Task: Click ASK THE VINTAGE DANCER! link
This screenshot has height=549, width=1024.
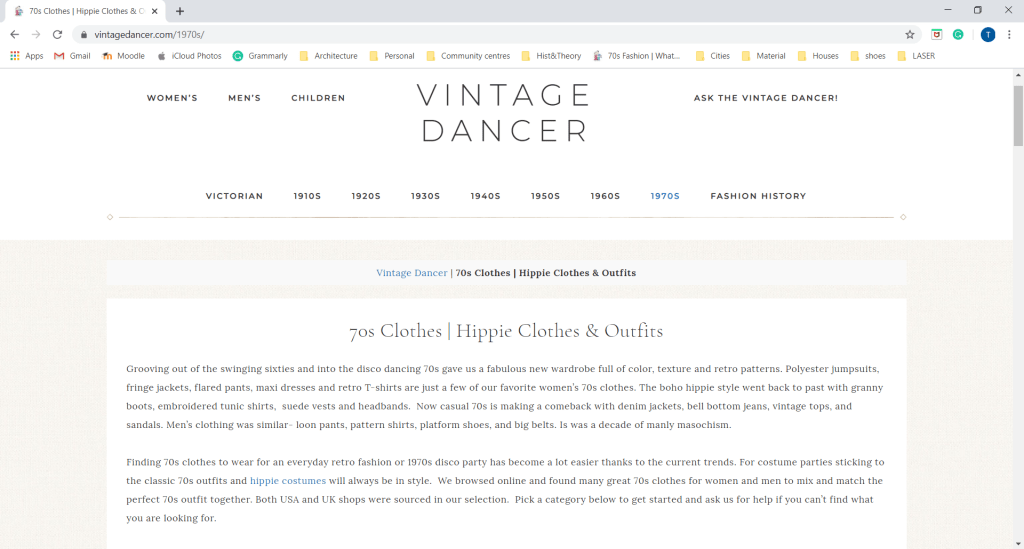Action: click(766, 98)
